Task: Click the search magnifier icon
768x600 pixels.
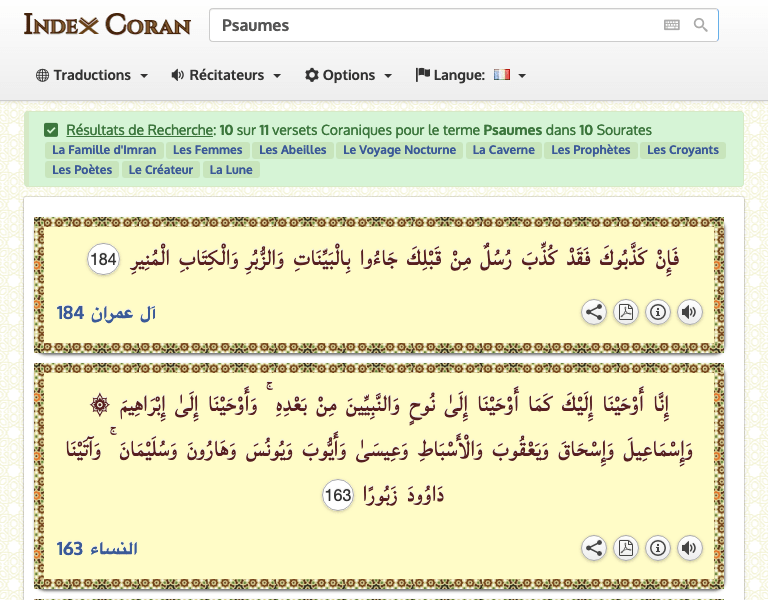Action: click(x=701, y=25)
